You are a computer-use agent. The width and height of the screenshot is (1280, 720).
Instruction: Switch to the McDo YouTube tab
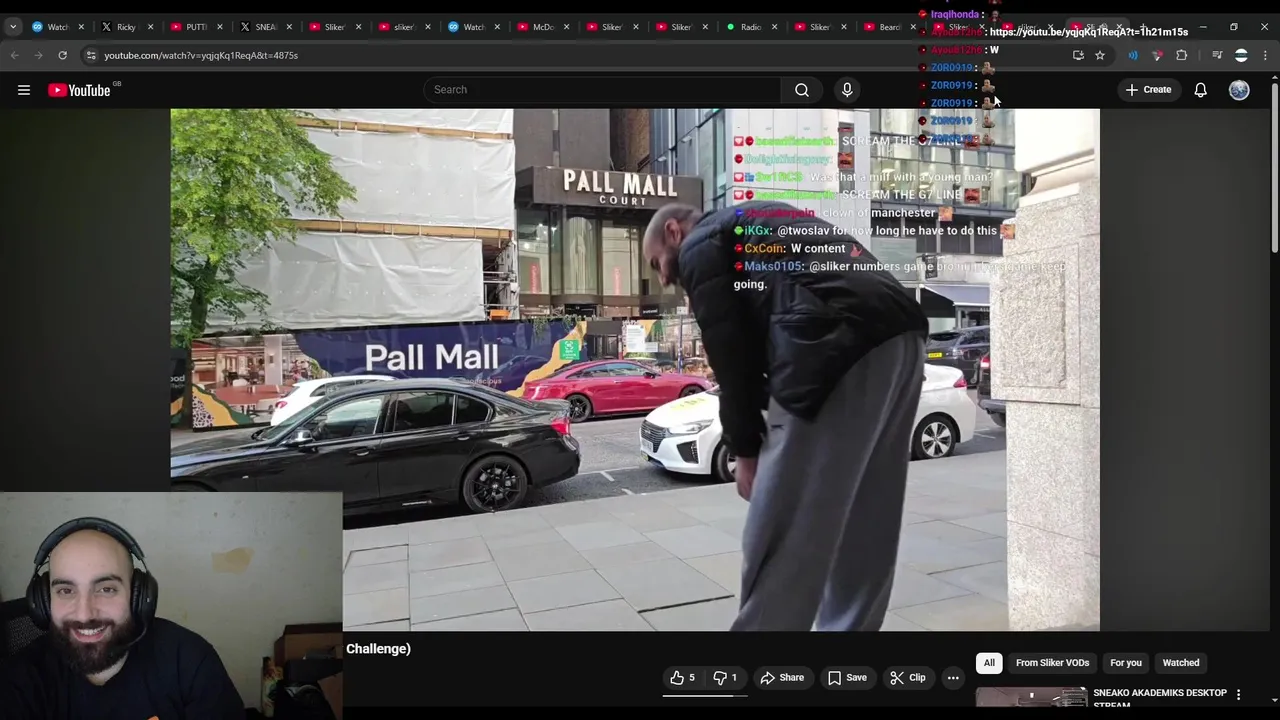(x=543, y=27)
